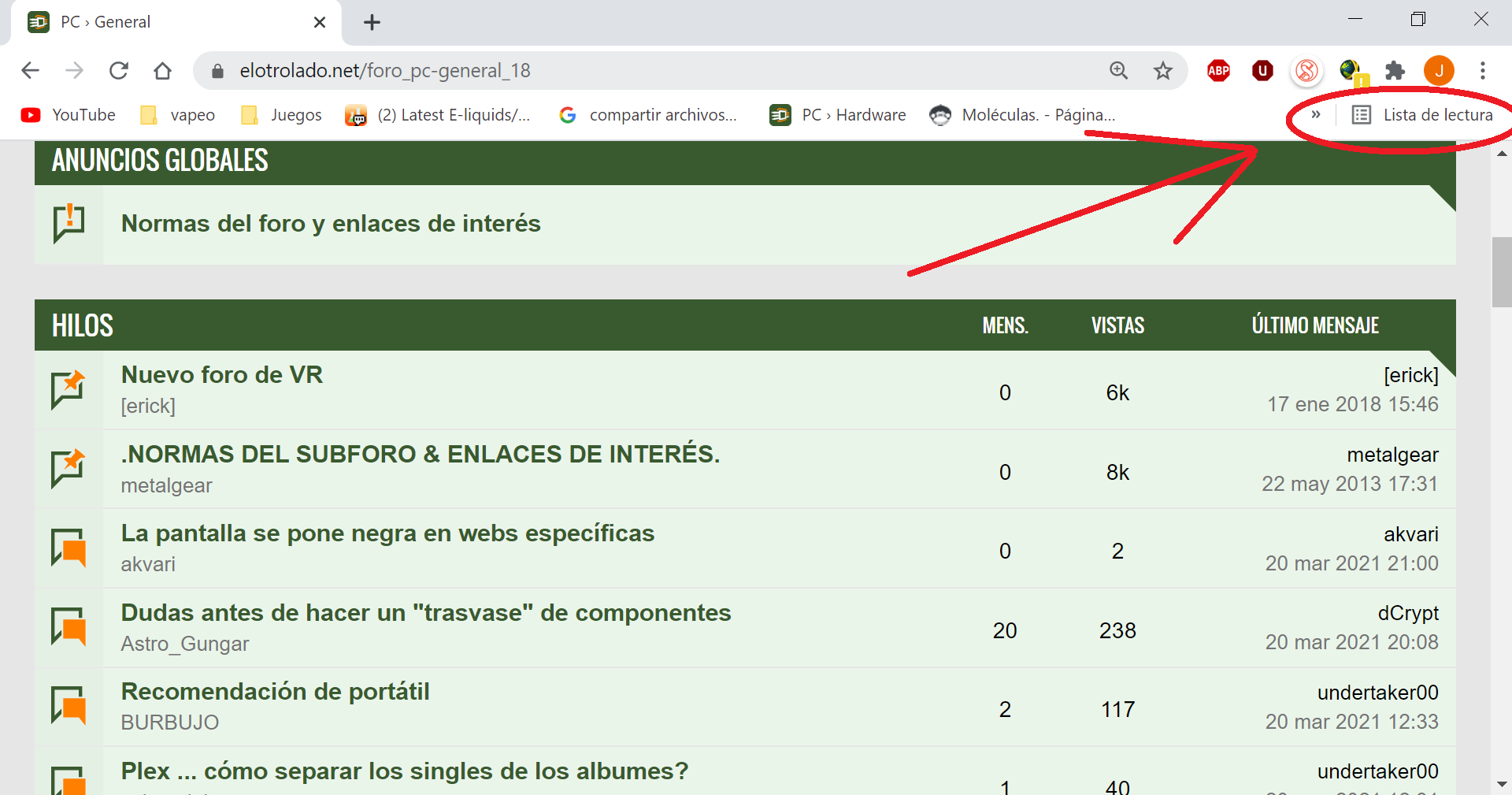
Task: Open a new browser tab
Action: pos(372,22)
